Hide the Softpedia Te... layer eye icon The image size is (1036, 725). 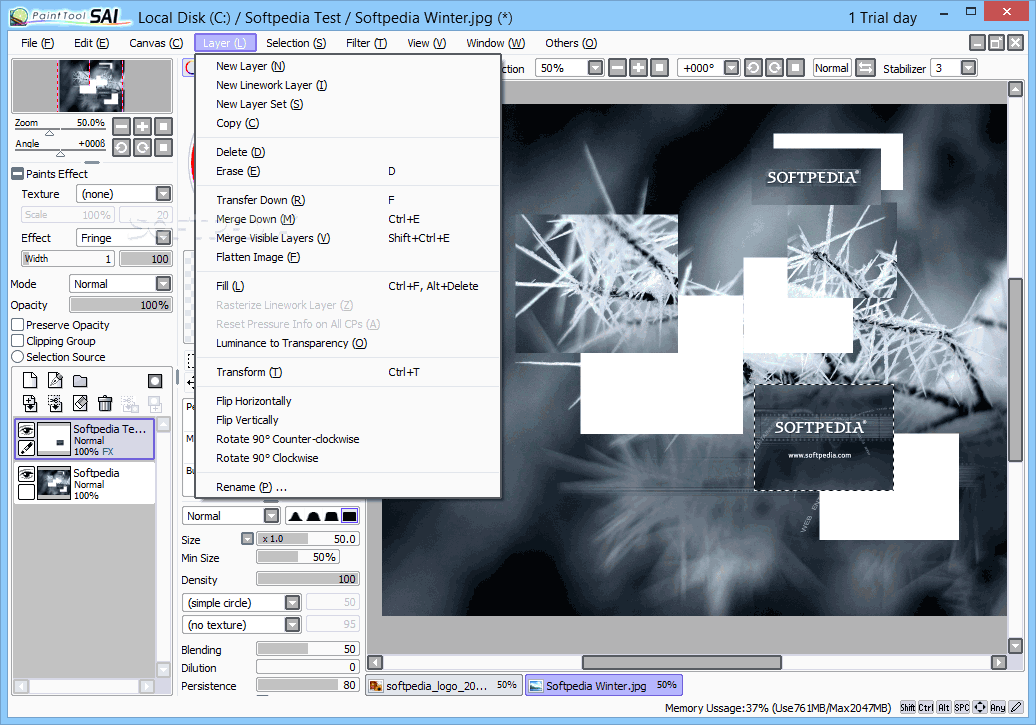[26, 430]
